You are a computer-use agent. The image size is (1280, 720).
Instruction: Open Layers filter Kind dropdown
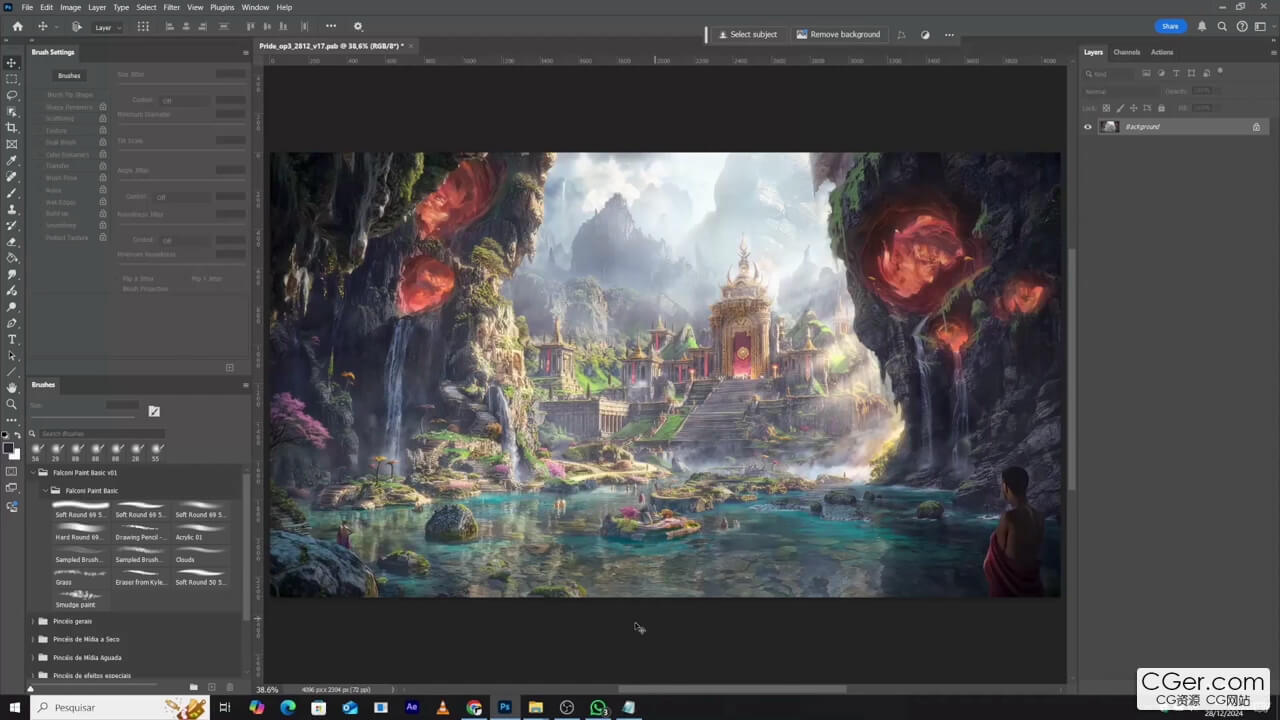click(1111, 73)
